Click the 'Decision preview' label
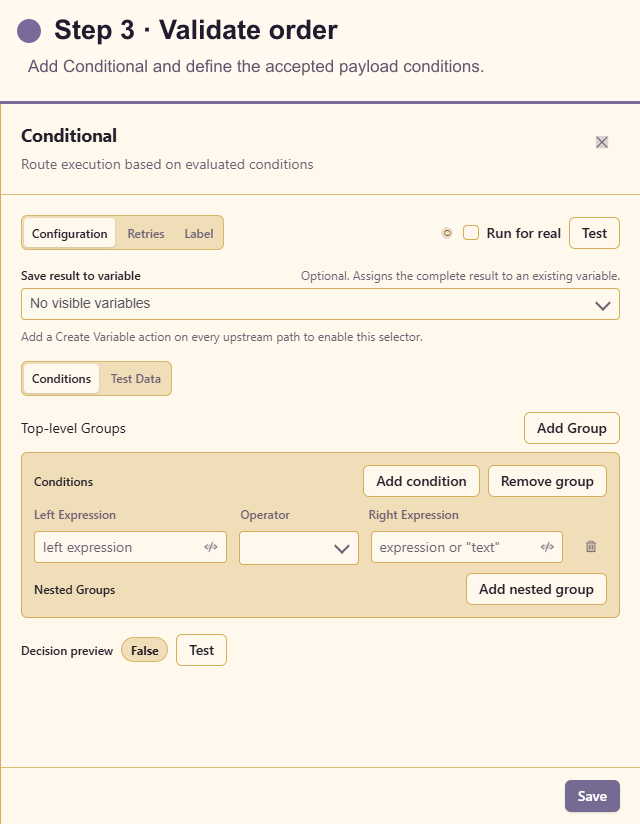The width and height of the screenshot is (640, 824). pos(67,651)
